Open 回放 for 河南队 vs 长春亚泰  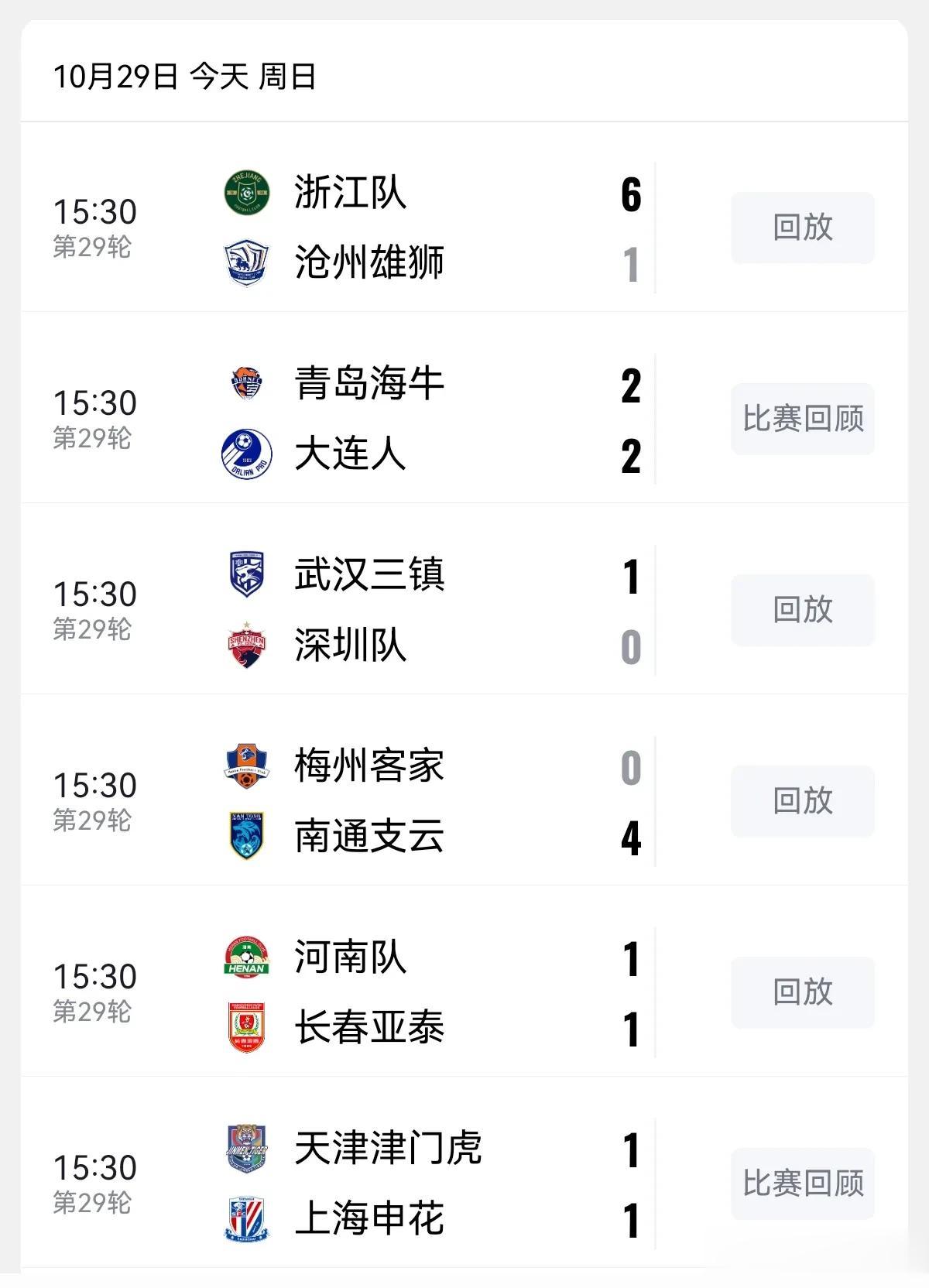point(803,992)
